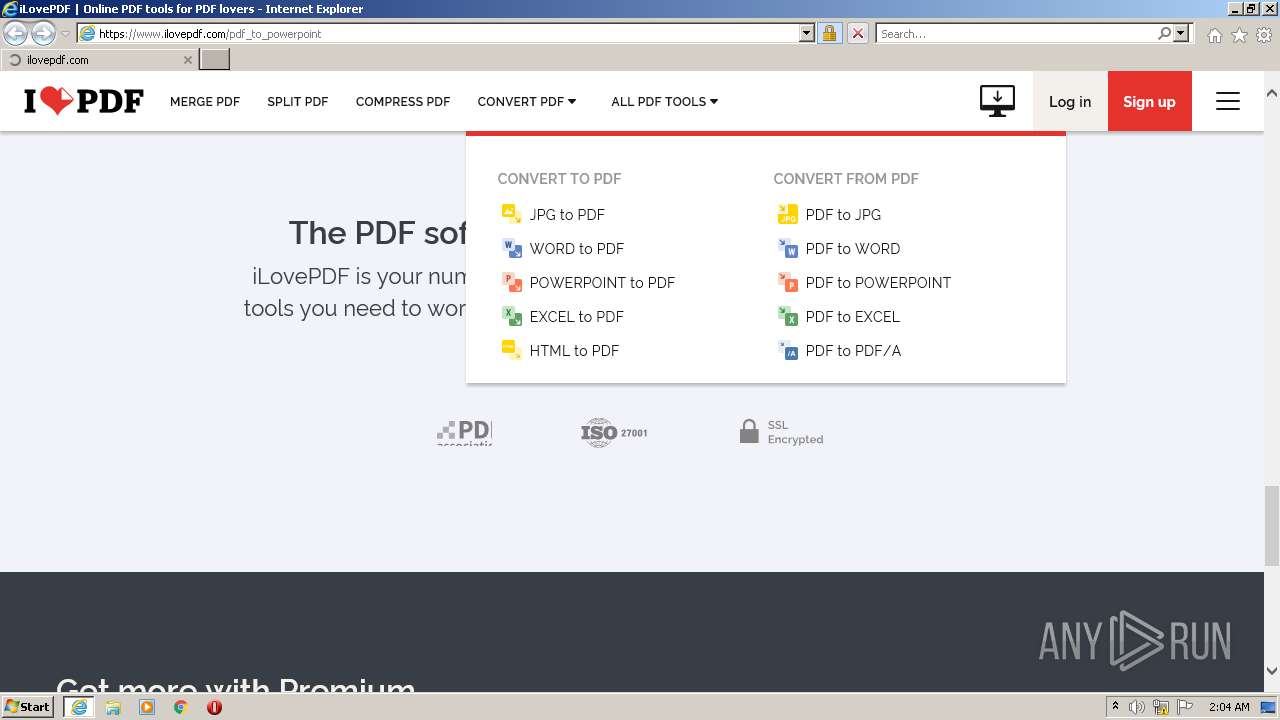Choose the HTML to PDF link
The width and height of the screenshot is (1280, 720).
point(574,350)
